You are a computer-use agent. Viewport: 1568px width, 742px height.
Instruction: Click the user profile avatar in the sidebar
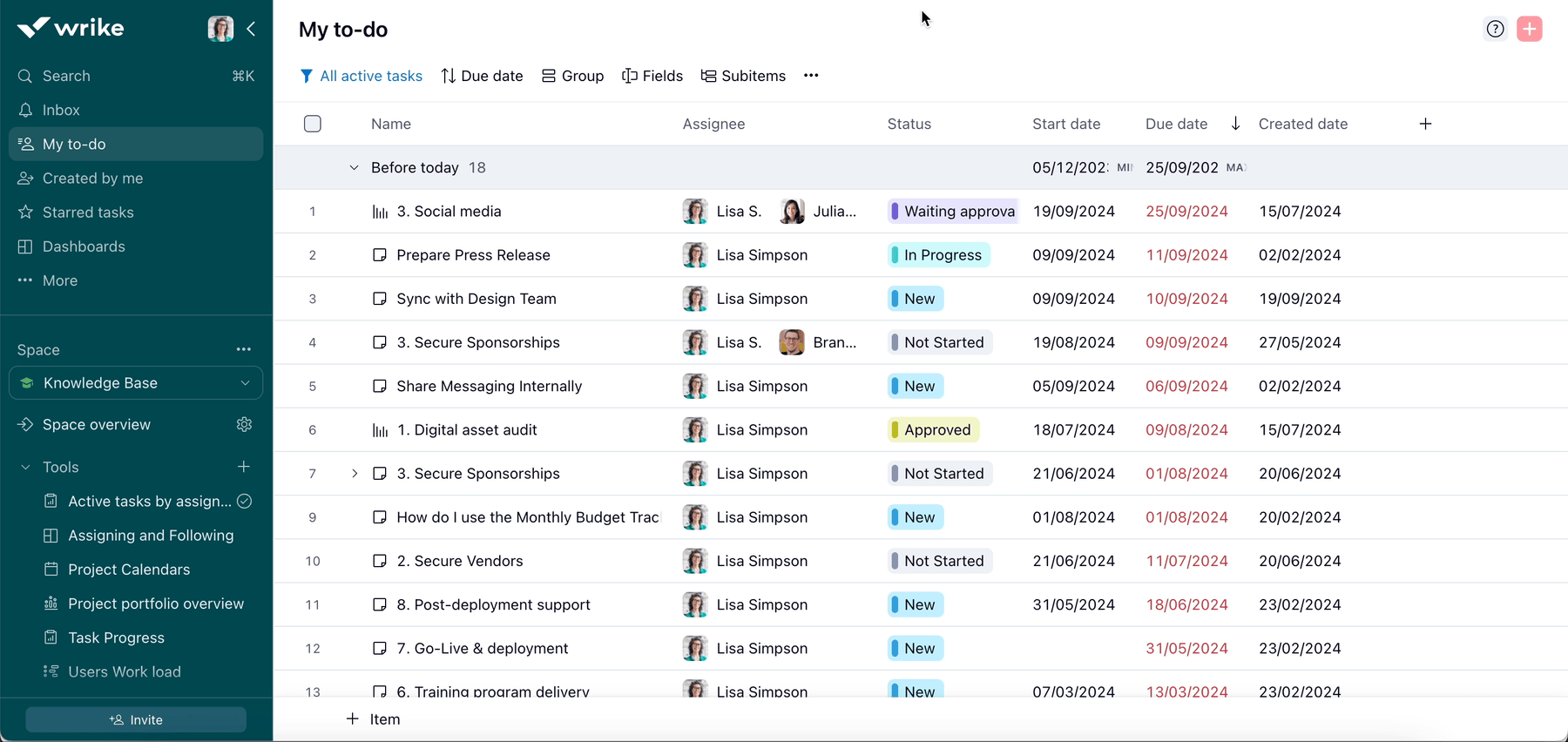[220, 29]
